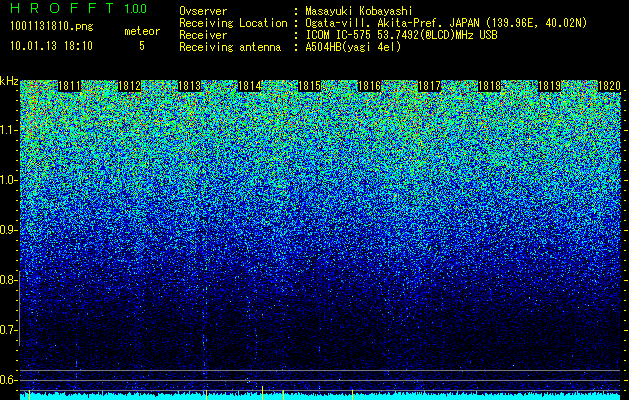Click the 1813 time label
This screenshot has width=629, height=400.
(x=189, y=86)
